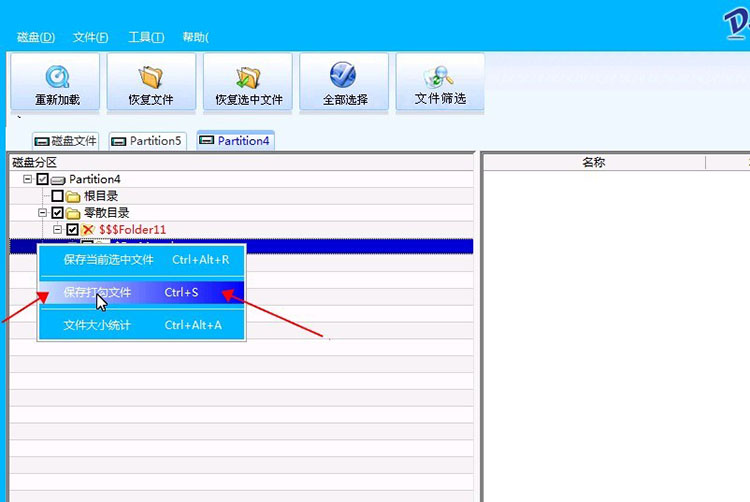Click the red X icon beside $$$Folder11
The image size is (750, 502).
[x=88, y=229]
